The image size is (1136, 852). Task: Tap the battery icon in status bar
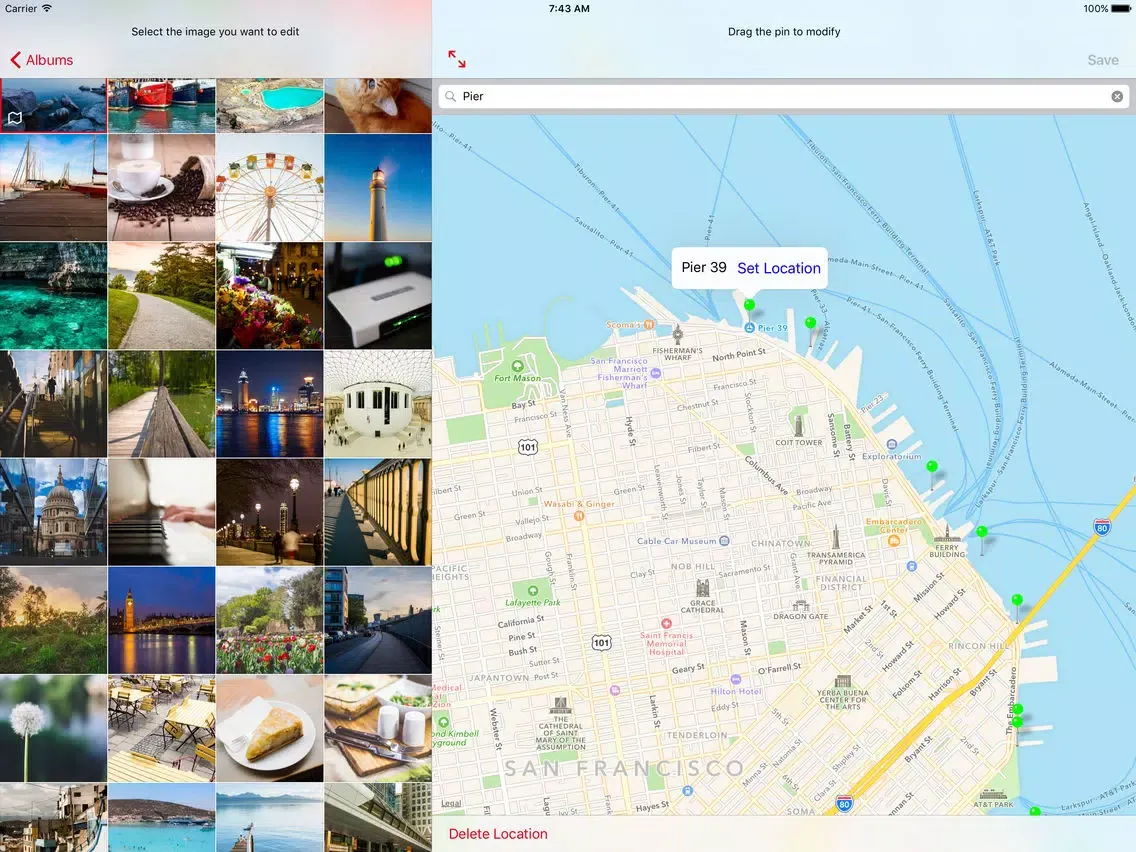point(1121,9)
